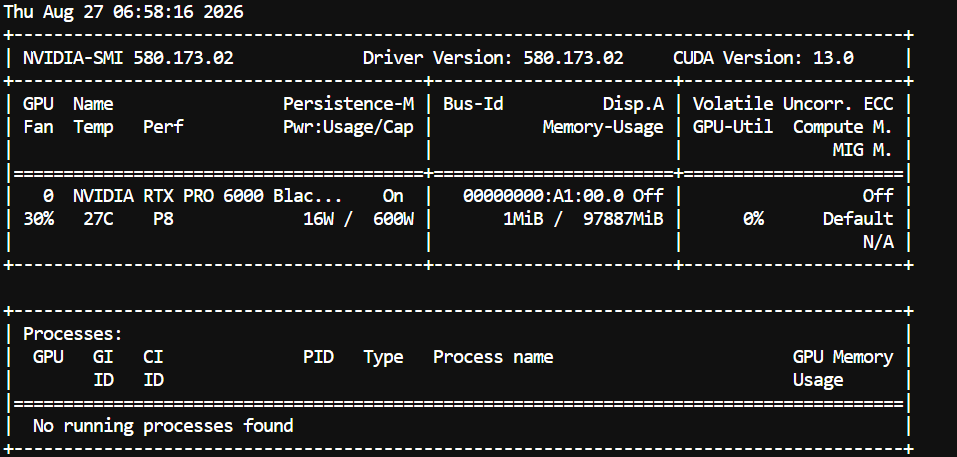Click the "Temp" column header
This screenshot has height=457, width=957.
point(93,127)
